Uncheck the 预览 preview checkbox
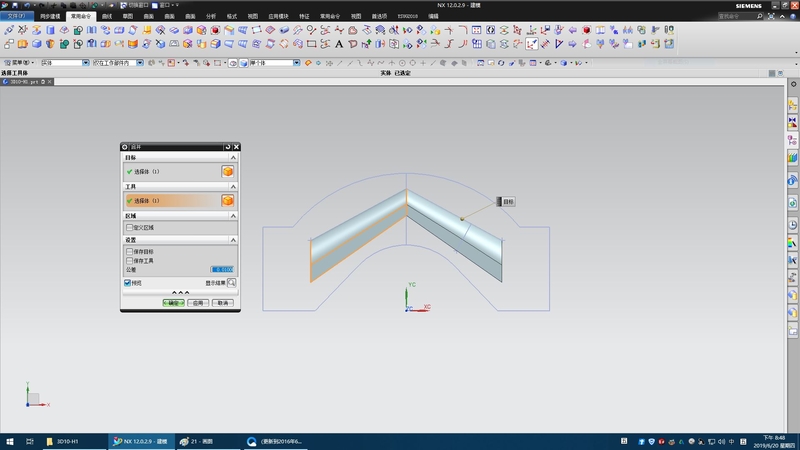This screenshot has height=450, width=800. [128, 283]
